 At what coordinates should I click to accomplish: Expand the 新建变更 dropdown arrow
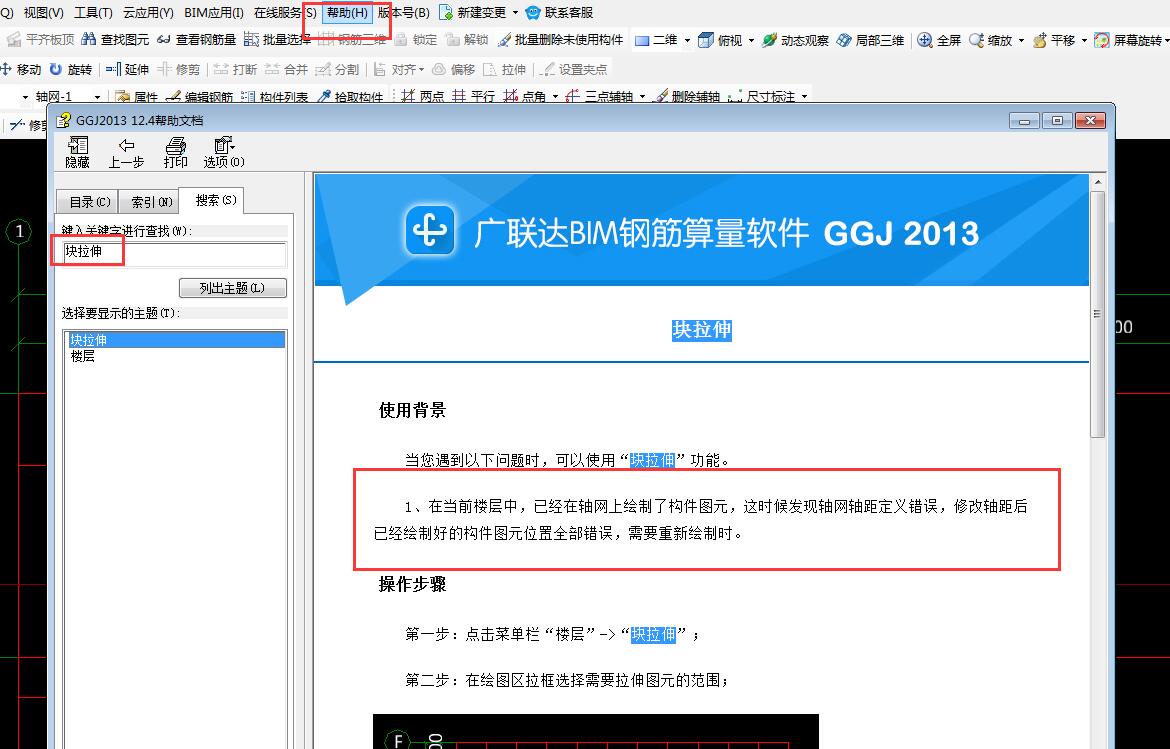515,13
